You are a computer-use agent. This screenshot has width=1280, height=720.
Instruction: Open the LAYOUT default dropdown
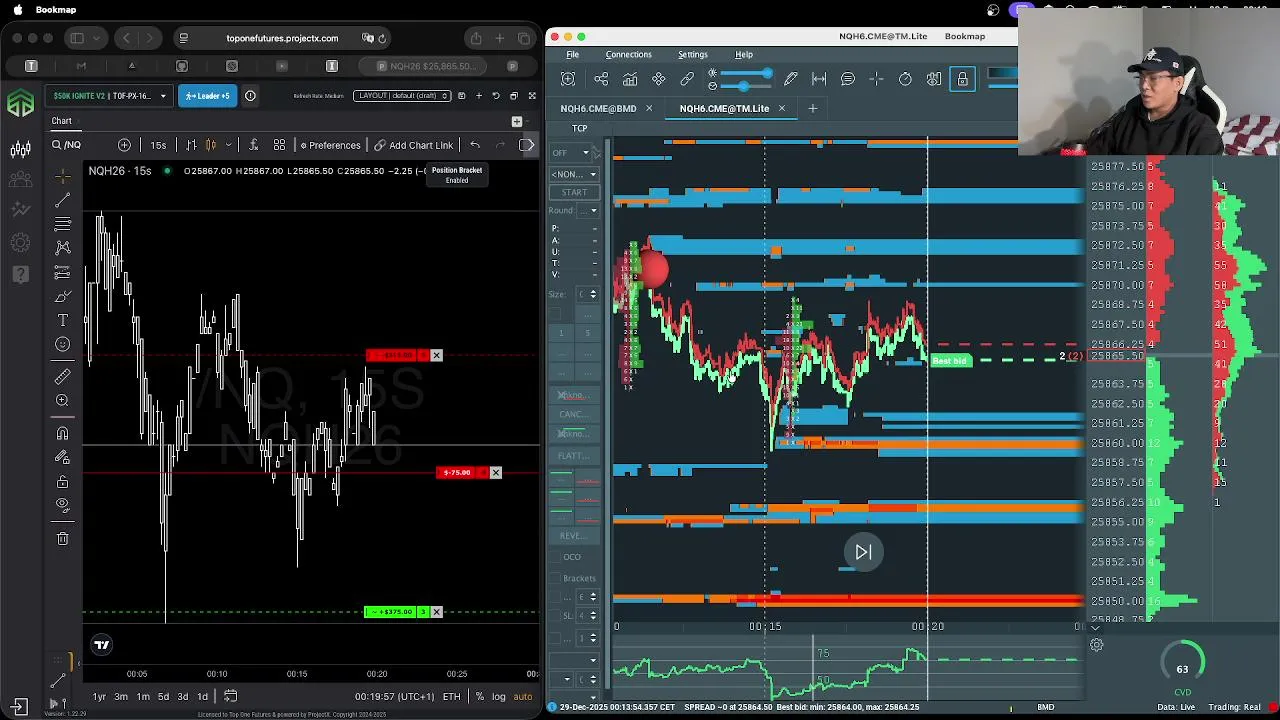(x=402, y=96)
